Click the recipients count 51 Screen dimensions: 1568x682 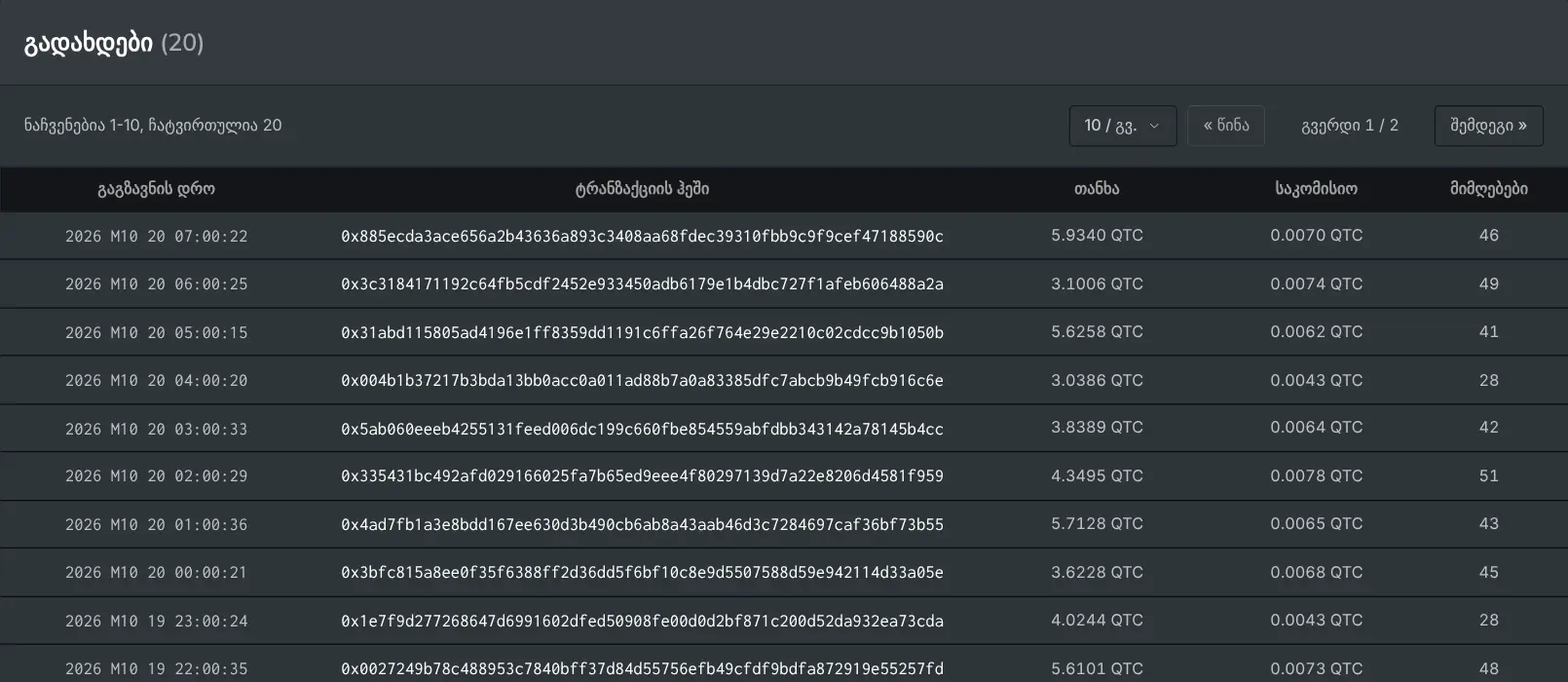tap(1488, 476)
